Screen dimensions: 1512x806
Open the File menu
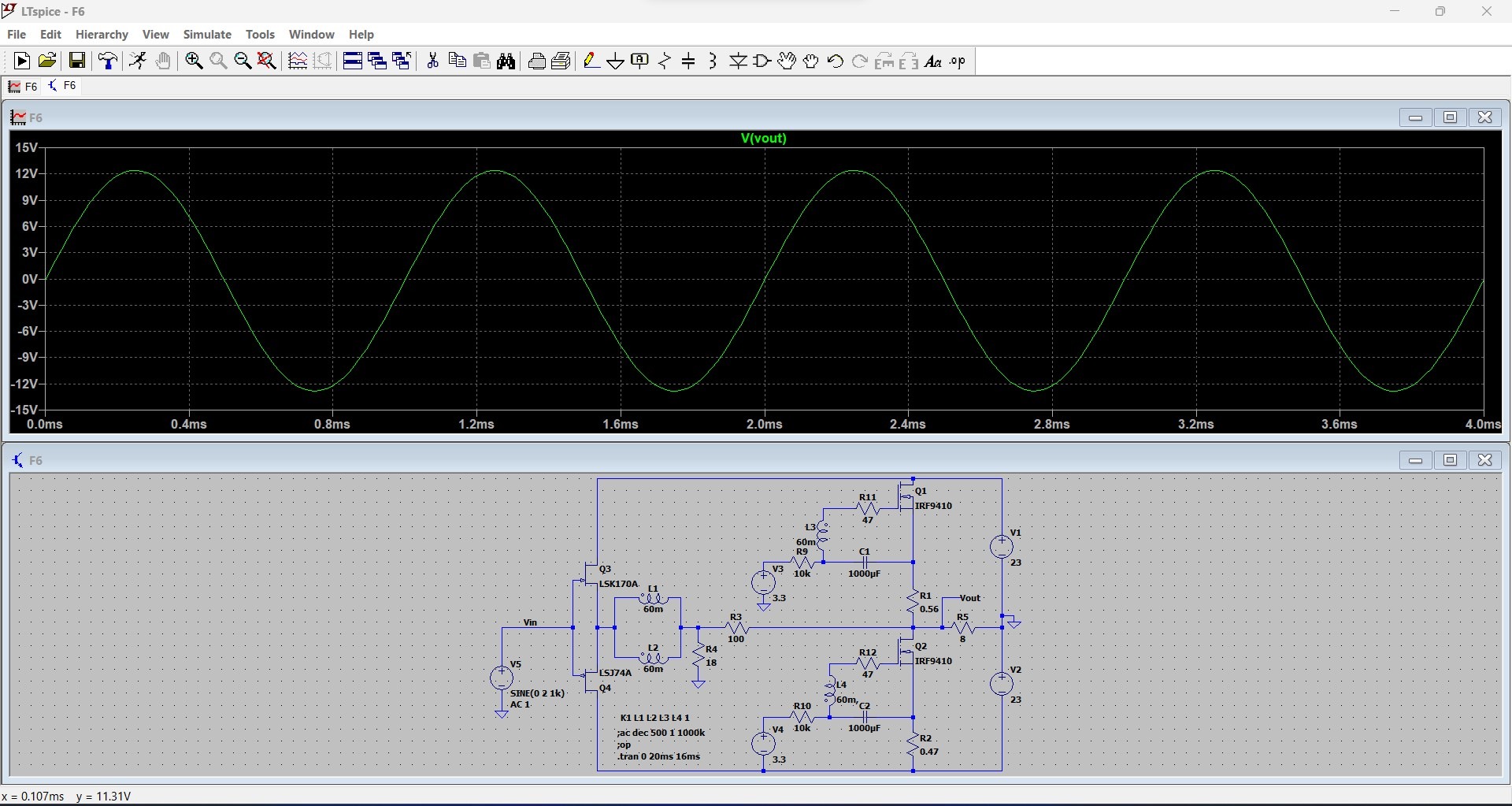(x=17, y=35)
